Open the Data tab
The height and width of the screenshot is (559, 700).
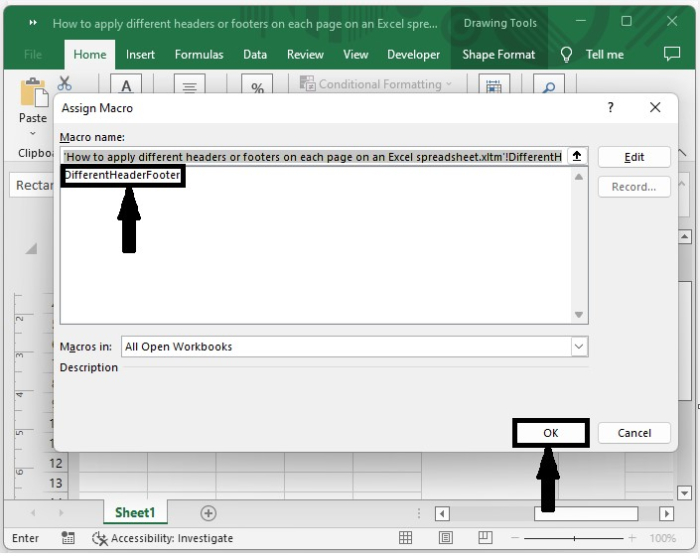click(255, 54)
